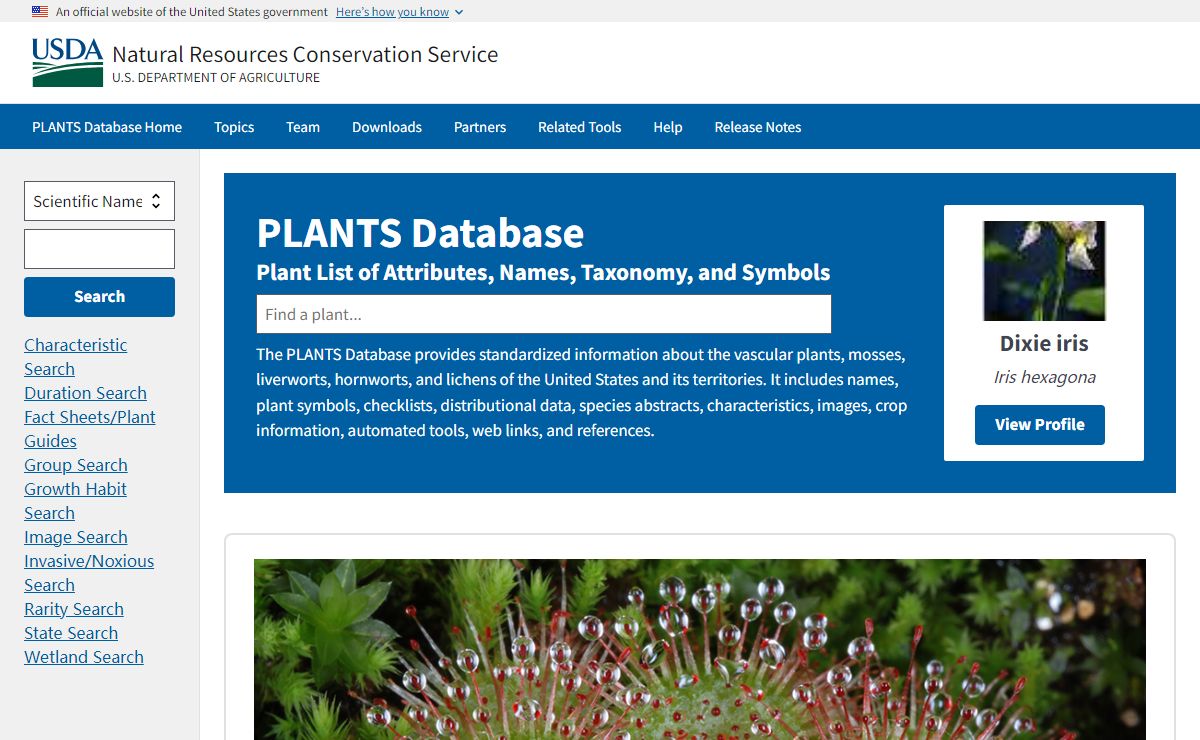
Task: Click the sidebar search text box
Action: click(99, 249)
